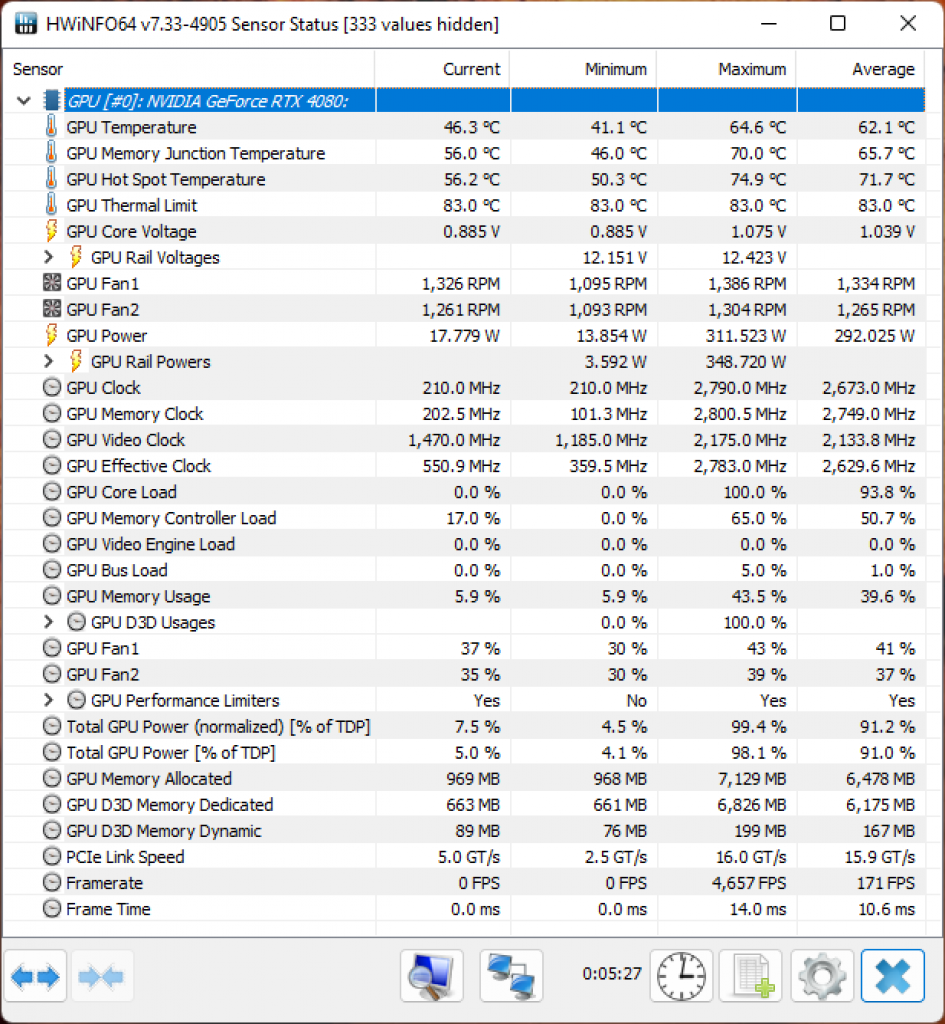Click clock icon beside PCIe Link Speed

(52, 856)
